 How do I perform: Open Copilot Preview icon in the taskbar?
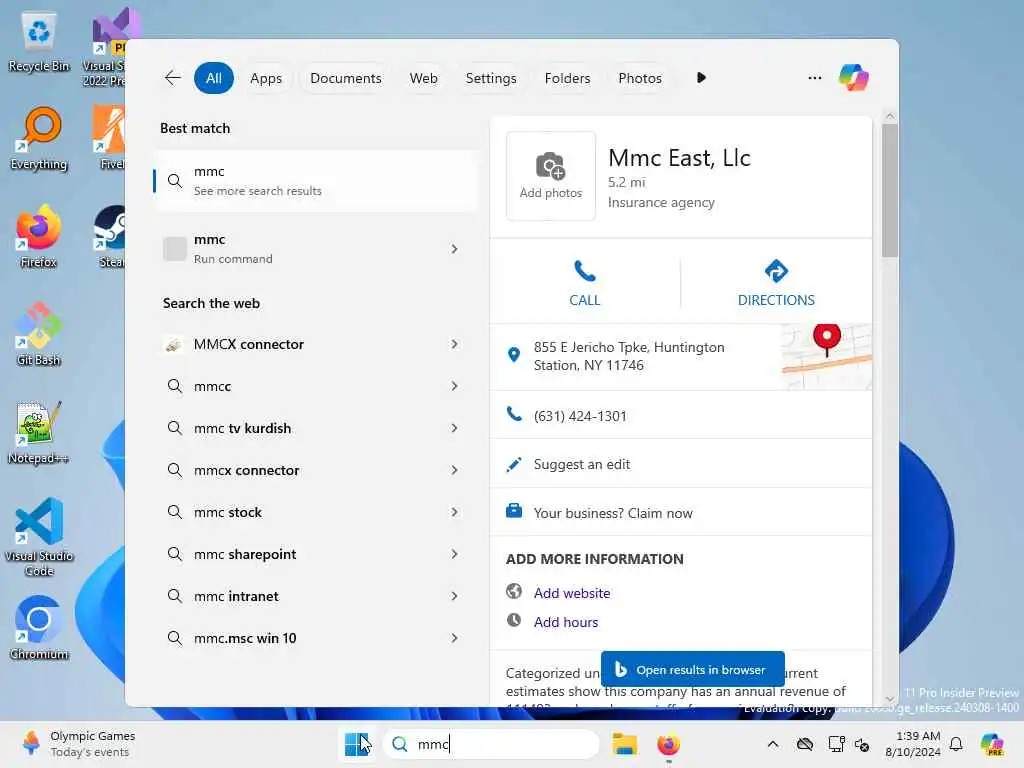point(992,744)
